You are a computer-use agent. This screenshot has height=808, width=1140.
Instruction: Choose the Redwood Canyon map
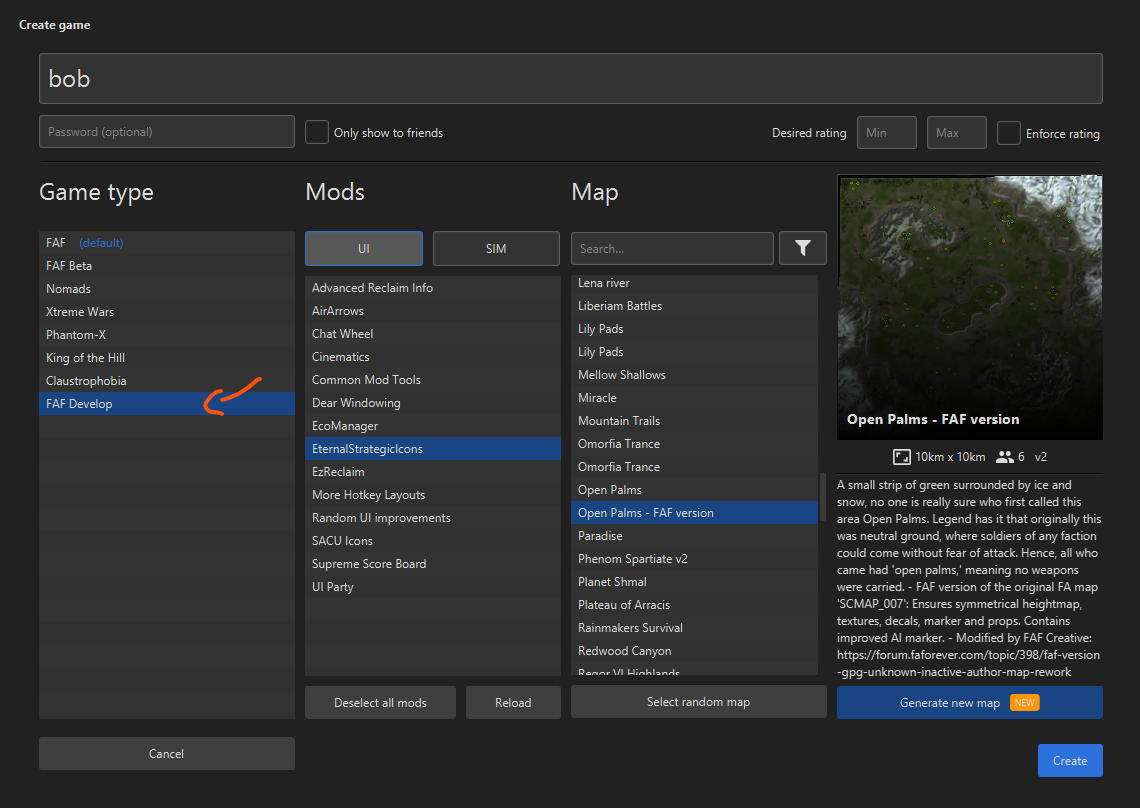tap(694, 651)
